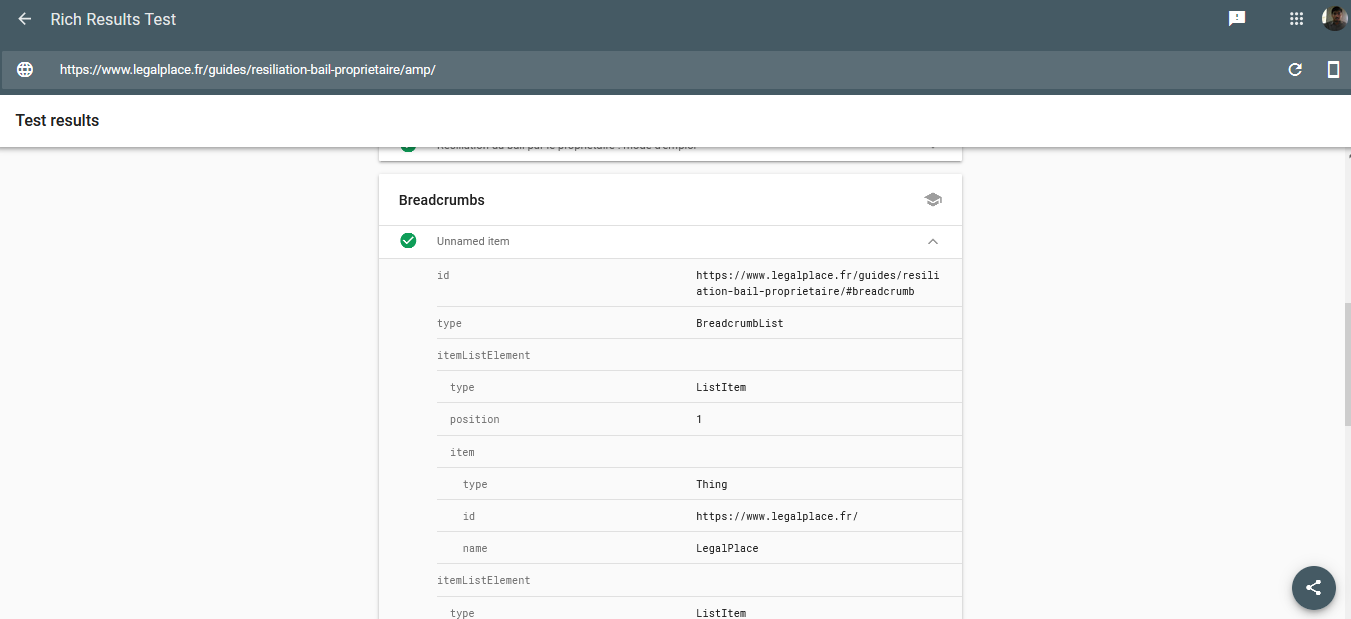Click the tested URL input field
This screenshot has width=1351, height=619.
[x=600, y=70]
